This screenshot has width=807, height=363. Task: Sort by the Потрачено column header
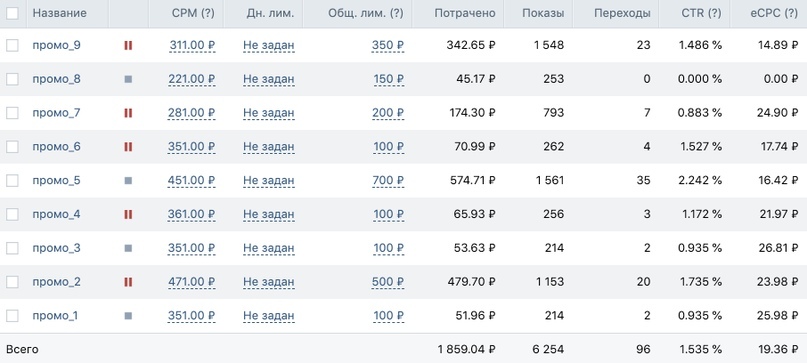tap(465, 13)
